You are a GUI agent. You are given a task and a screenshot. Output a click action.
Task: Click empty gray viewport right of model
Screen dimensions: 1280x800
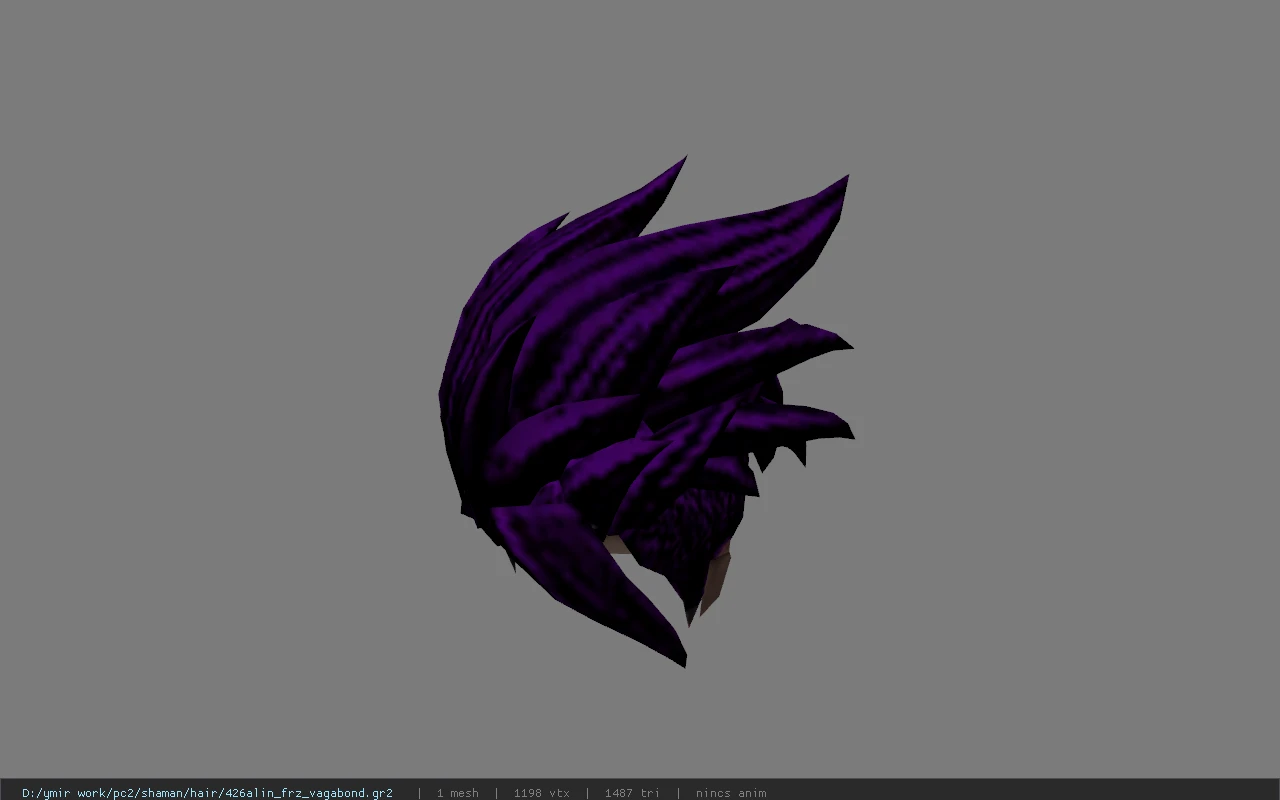(1060, 400)
